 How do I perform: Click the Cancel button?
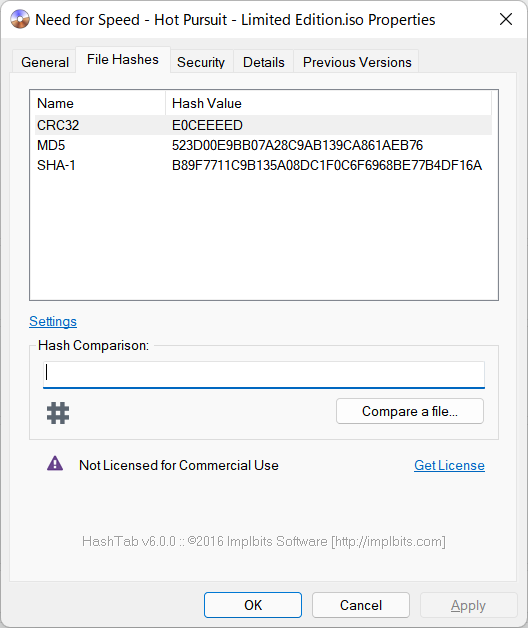pos(361,605)
